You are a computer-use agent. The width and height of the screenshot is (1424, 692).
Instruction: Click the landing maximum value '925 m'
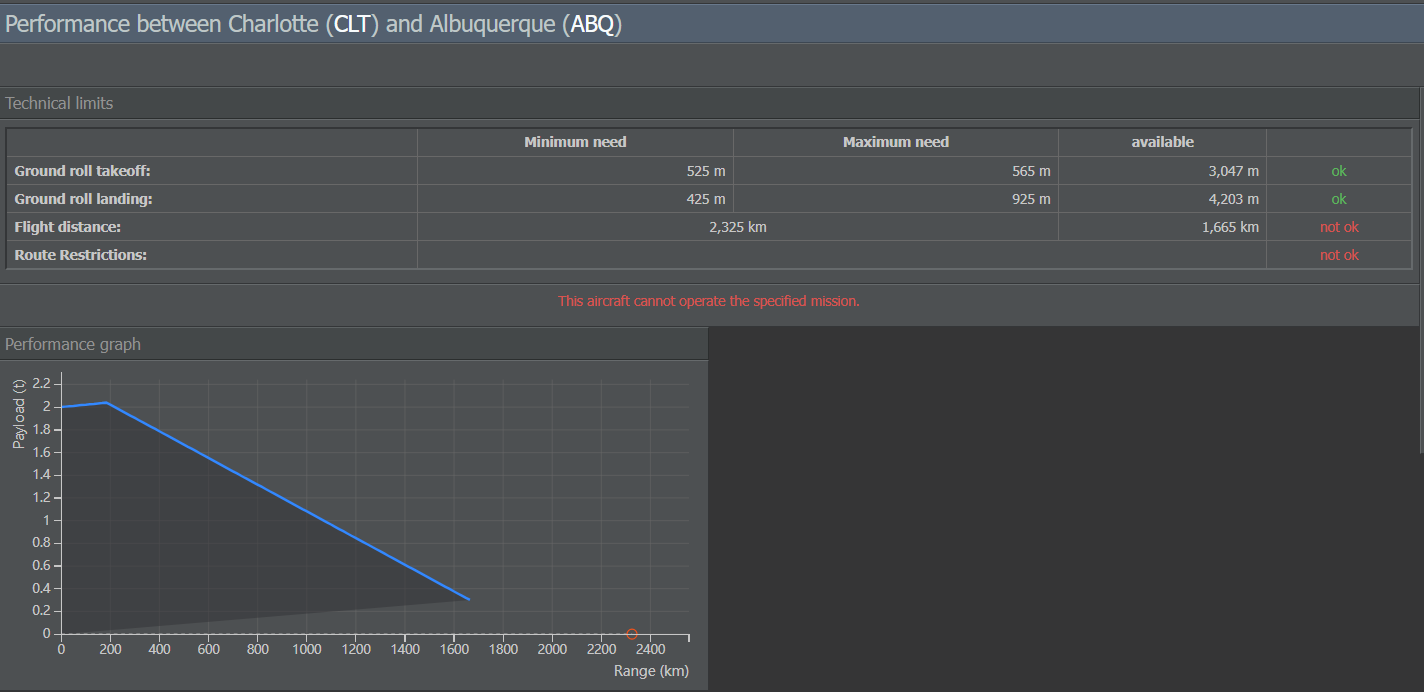(x=1031, y=199)
